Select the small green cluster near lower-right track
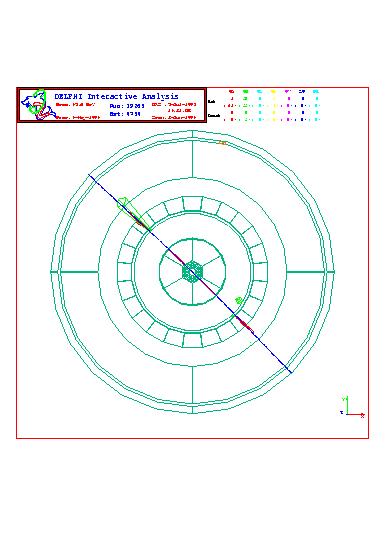 coord(239,300)
